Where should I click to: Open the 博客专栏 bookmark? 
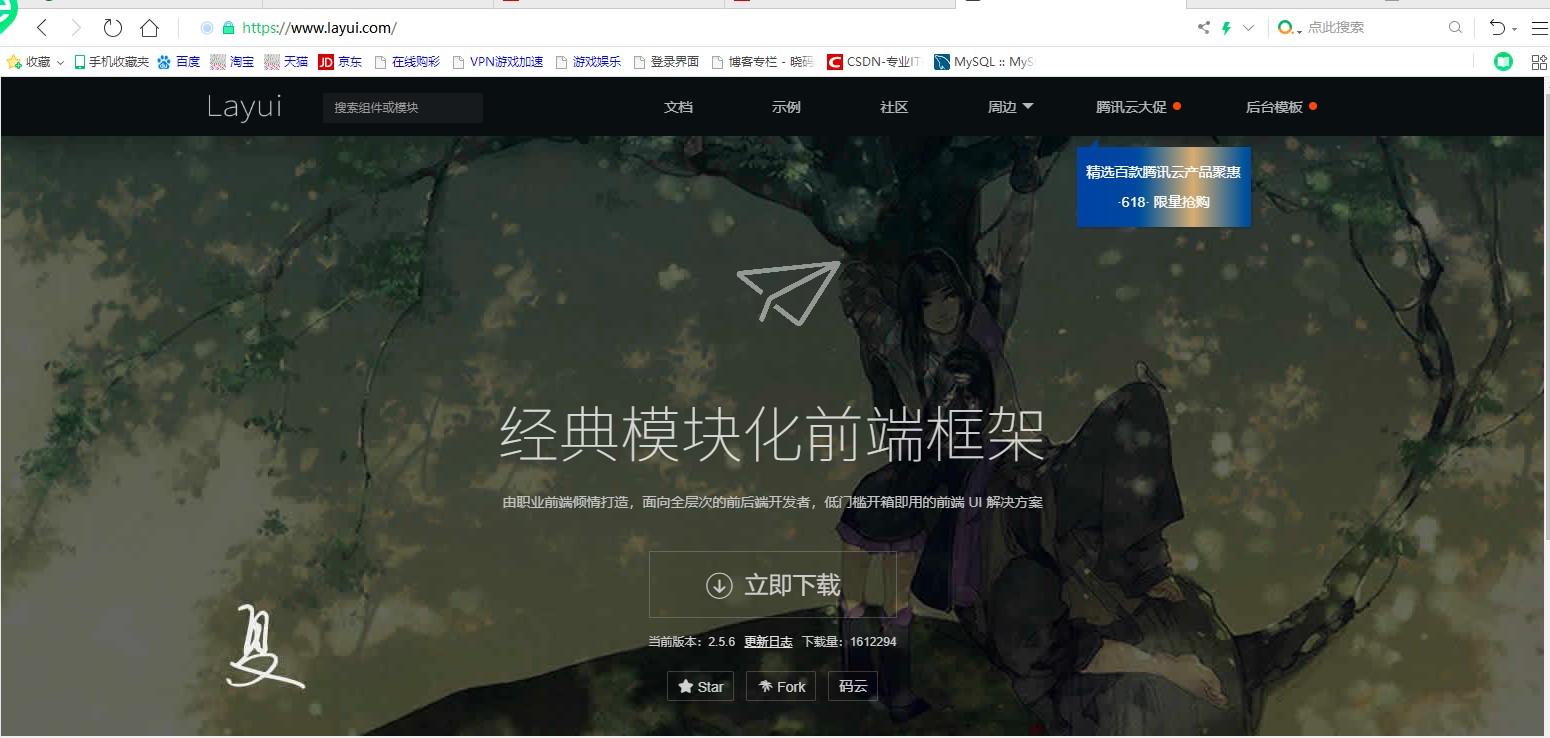click(763, 62)
